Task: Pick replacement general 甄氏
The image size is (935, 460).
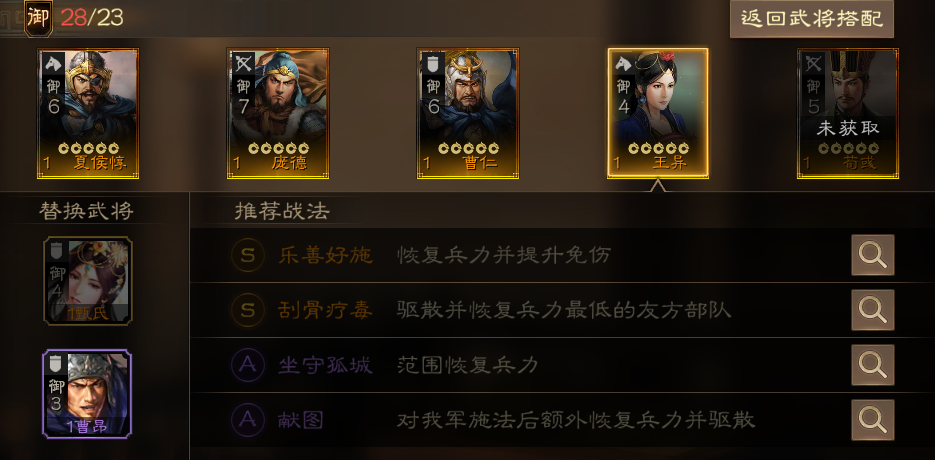Action: (88, 280)
